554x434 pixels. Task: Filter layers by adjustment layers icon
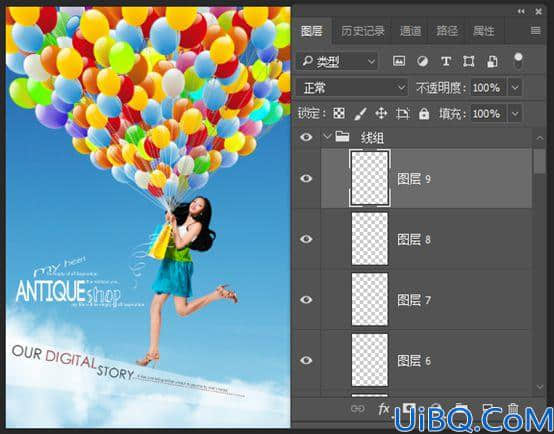pyautogui.click(x=422, y=61)
